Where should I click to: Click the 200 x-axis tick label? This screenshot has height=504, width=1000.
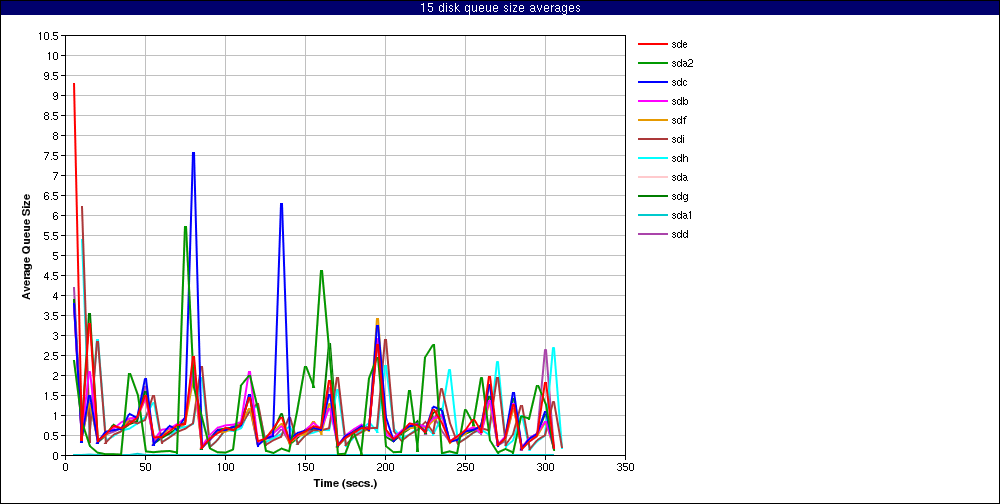coord(385,467)
